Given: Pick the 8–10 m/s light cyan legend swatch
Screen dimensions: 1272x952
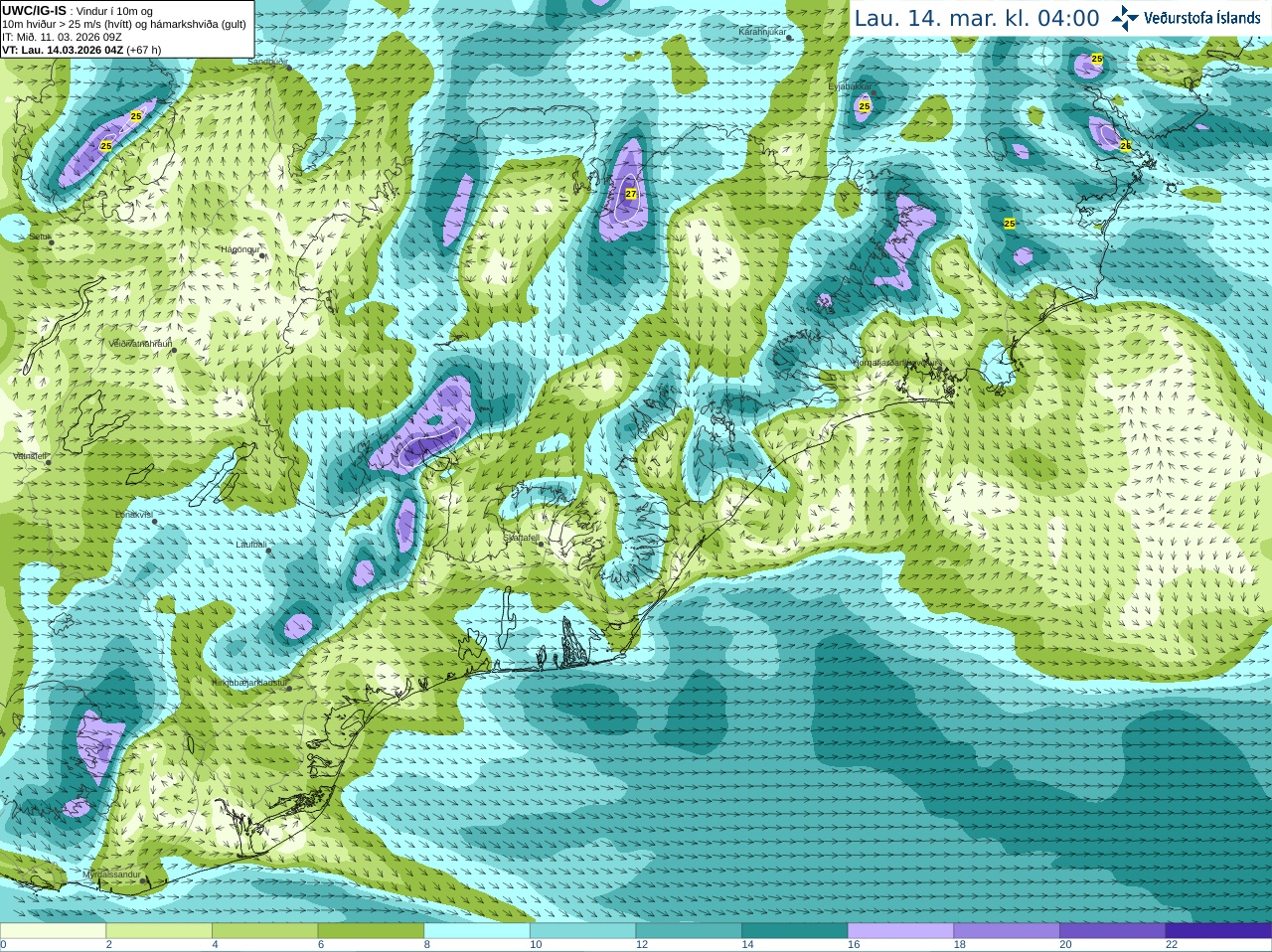Looking at the screenshot, I should pyautogui.click(x=477, y=931).
